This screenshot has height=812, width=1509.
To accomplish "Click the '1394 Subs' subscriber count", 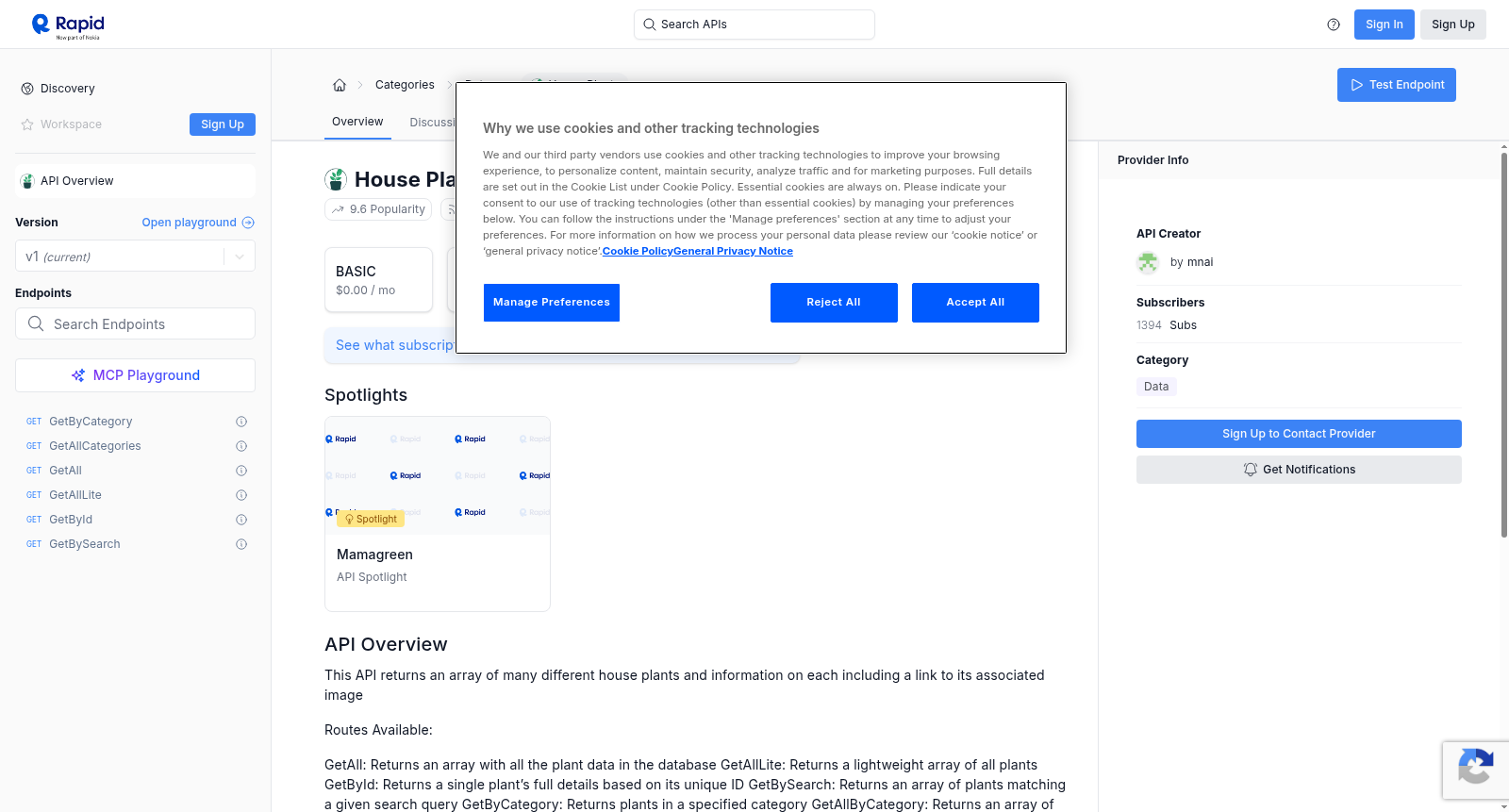I will [x=1167, y=325].
